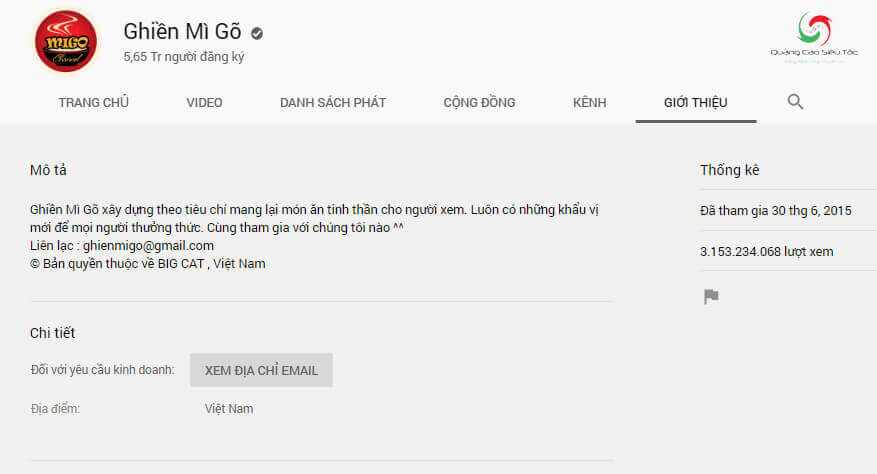Select the DANH SÁCH PHÁT tab

(333, 103)
